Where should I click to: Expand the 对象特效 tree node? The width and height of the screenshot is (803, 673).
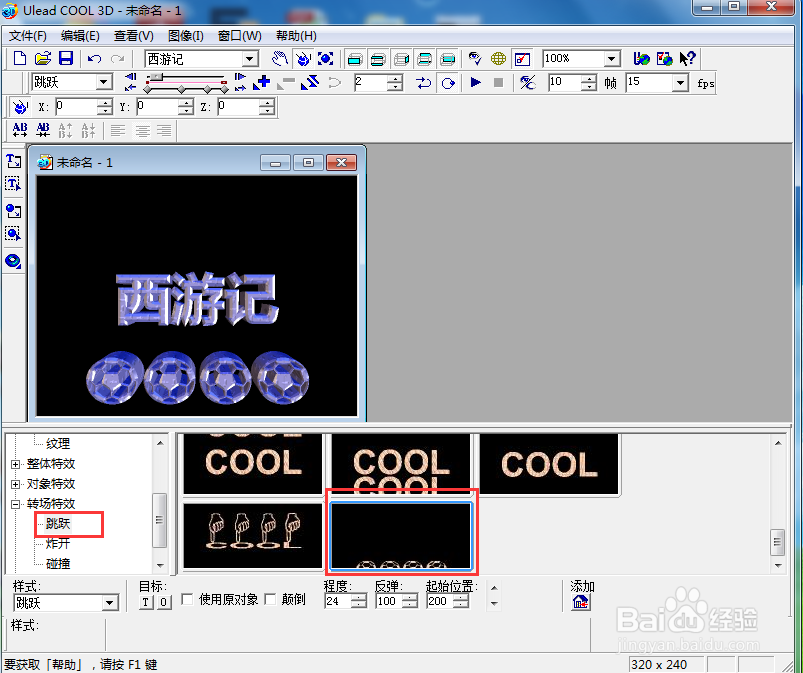tap(15, 484)
